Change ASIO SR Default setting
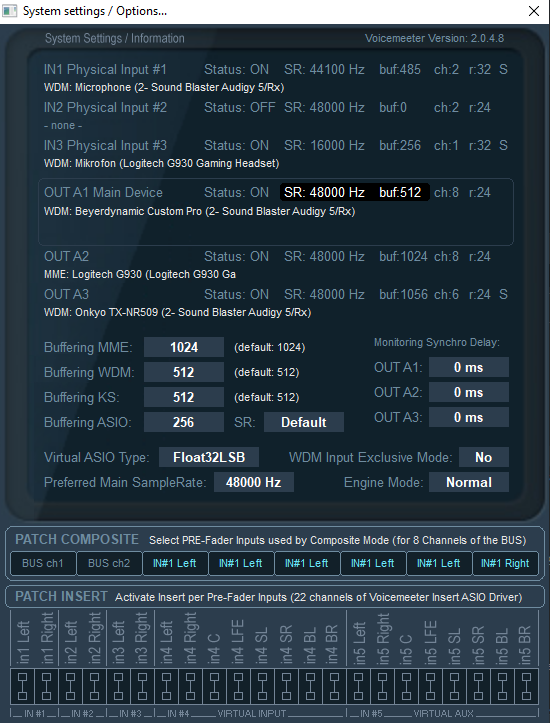 tap(303, 422)
